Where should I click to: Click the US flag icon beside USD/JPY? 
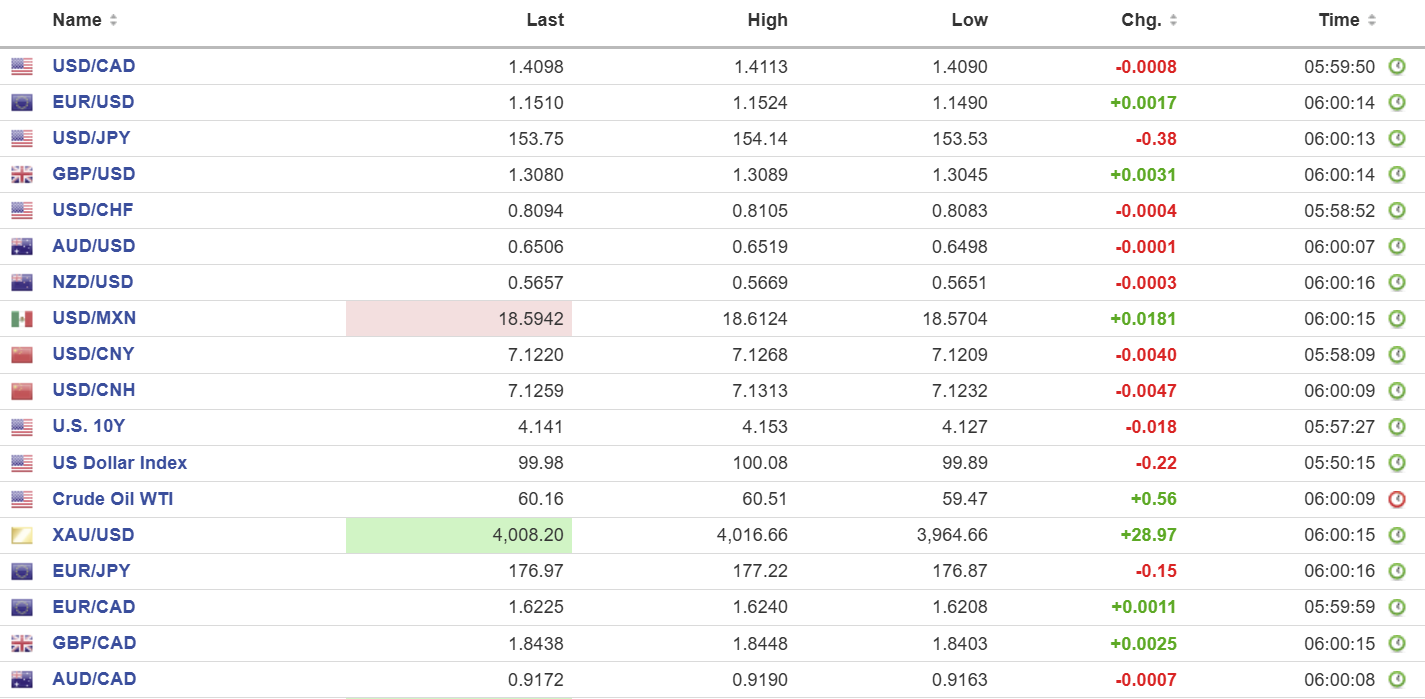click(x=22, y=139)
